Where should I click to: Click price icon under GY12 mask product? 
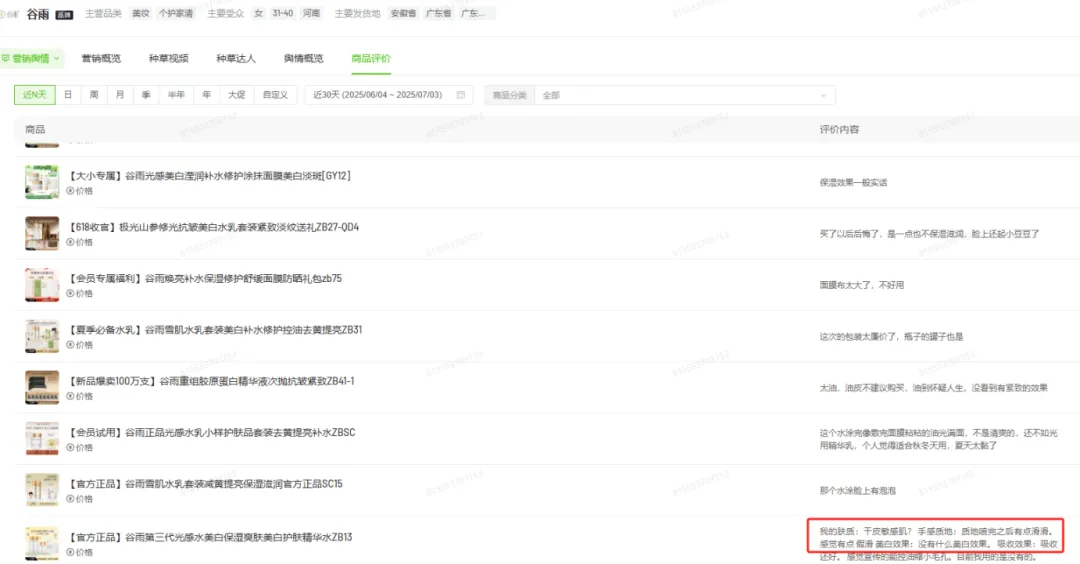click(70, 191)
